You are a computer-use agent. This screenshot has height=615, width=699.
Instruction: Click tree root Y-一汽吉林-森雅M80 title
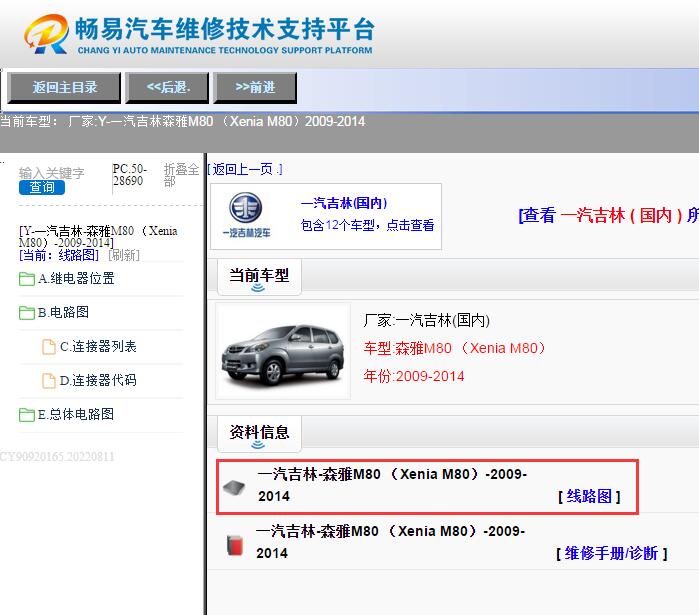[x=98, y=237]
